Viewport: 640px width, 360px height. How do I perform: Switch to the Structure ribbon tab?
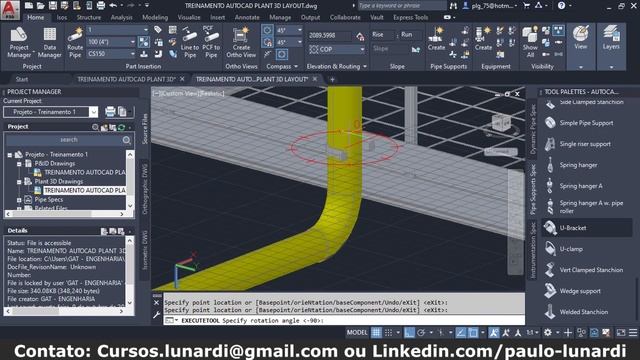89,18
